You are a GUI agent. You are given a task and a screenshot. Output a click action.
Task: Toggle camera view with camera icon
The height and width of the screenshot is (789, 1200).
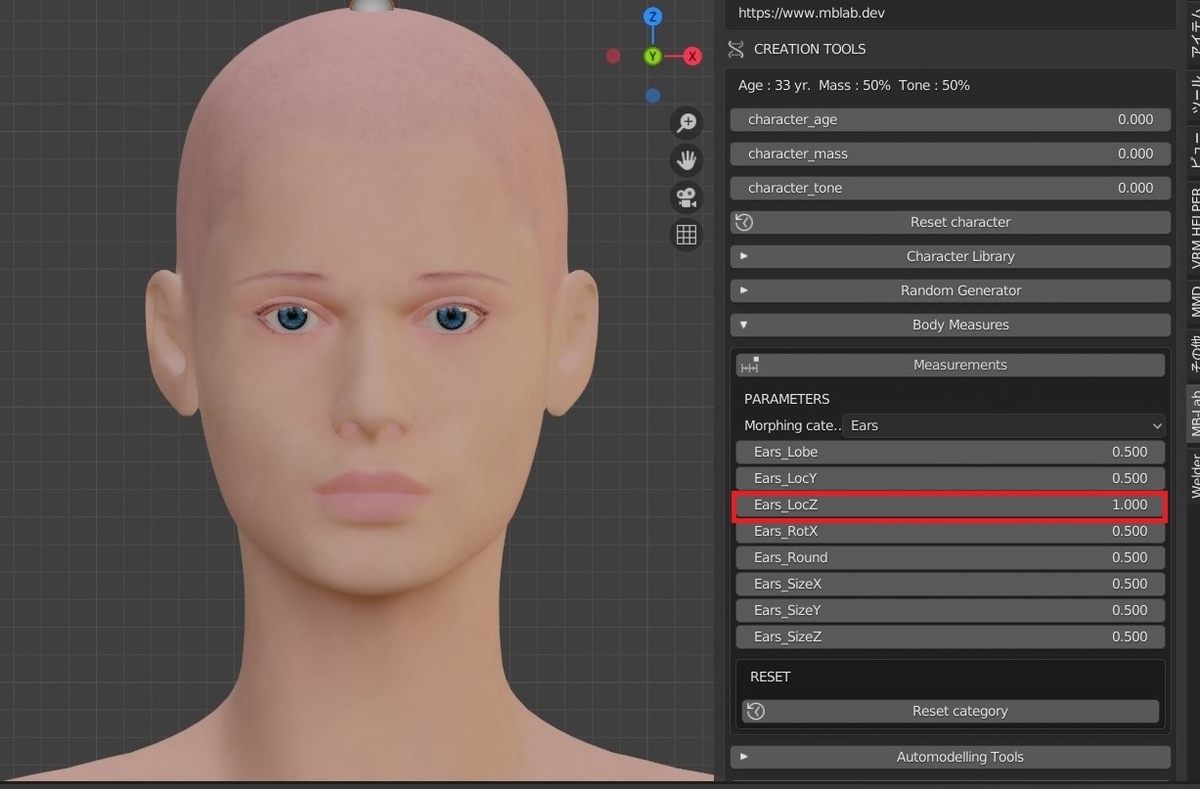point(686,197)
